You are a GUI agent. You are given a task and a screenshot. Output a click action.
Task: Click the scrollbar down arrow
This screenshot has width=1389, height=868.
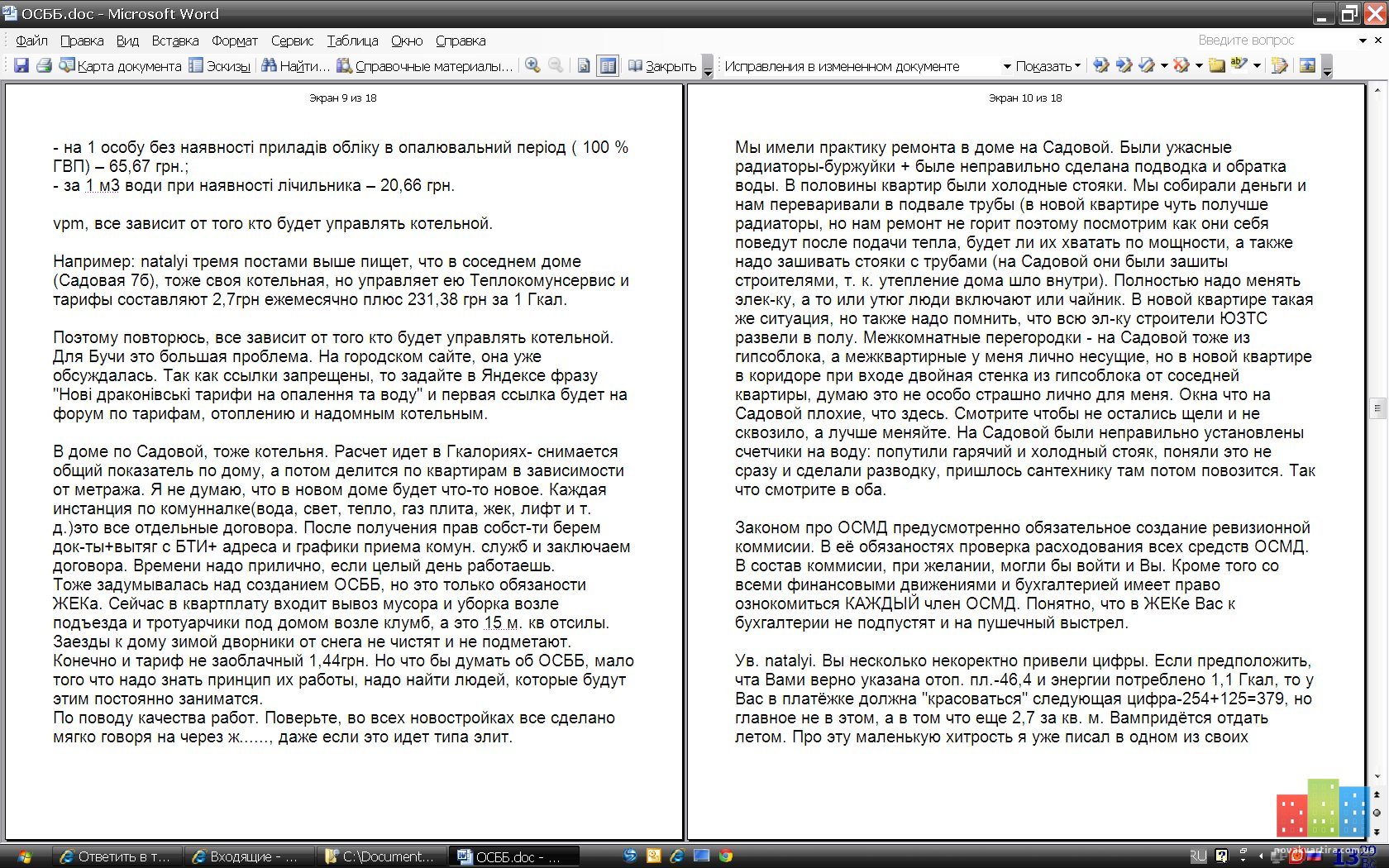tap(1377, 777)
